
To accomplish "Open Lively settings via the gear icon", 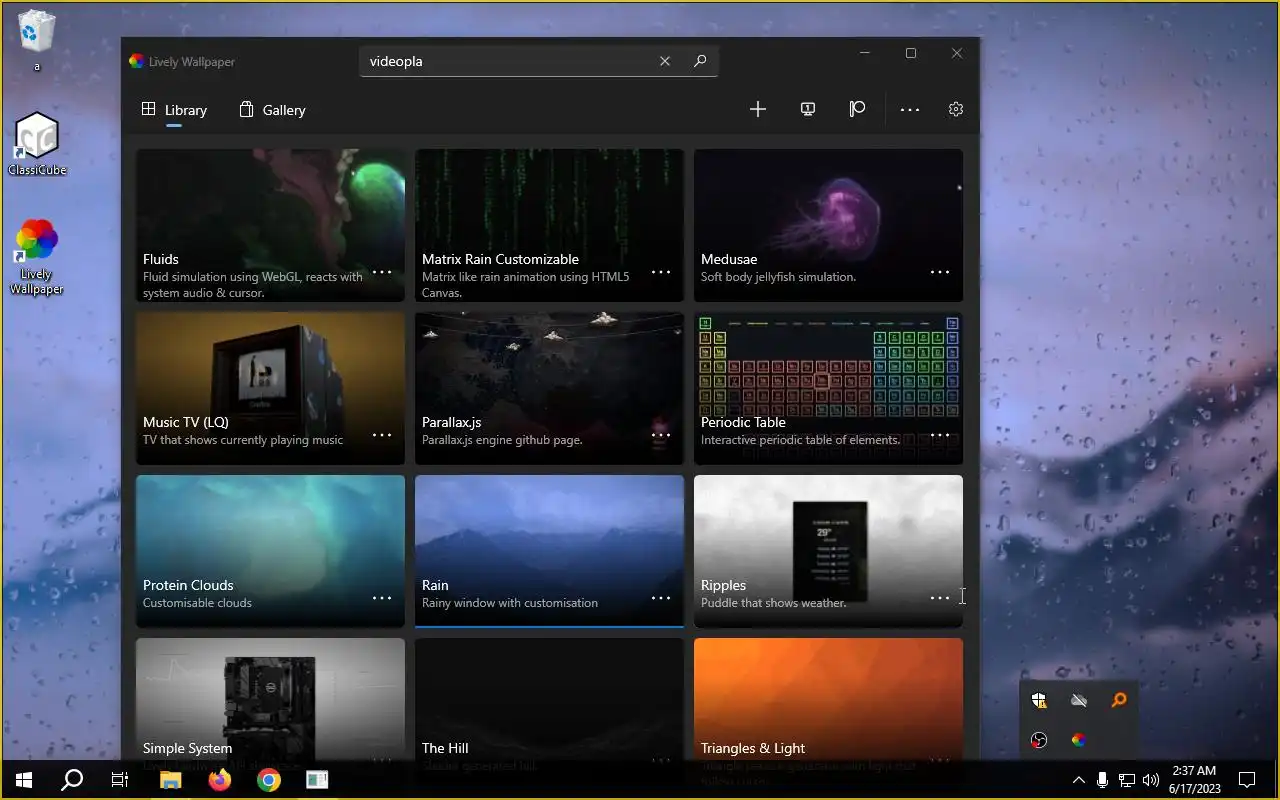I will 956,109.
